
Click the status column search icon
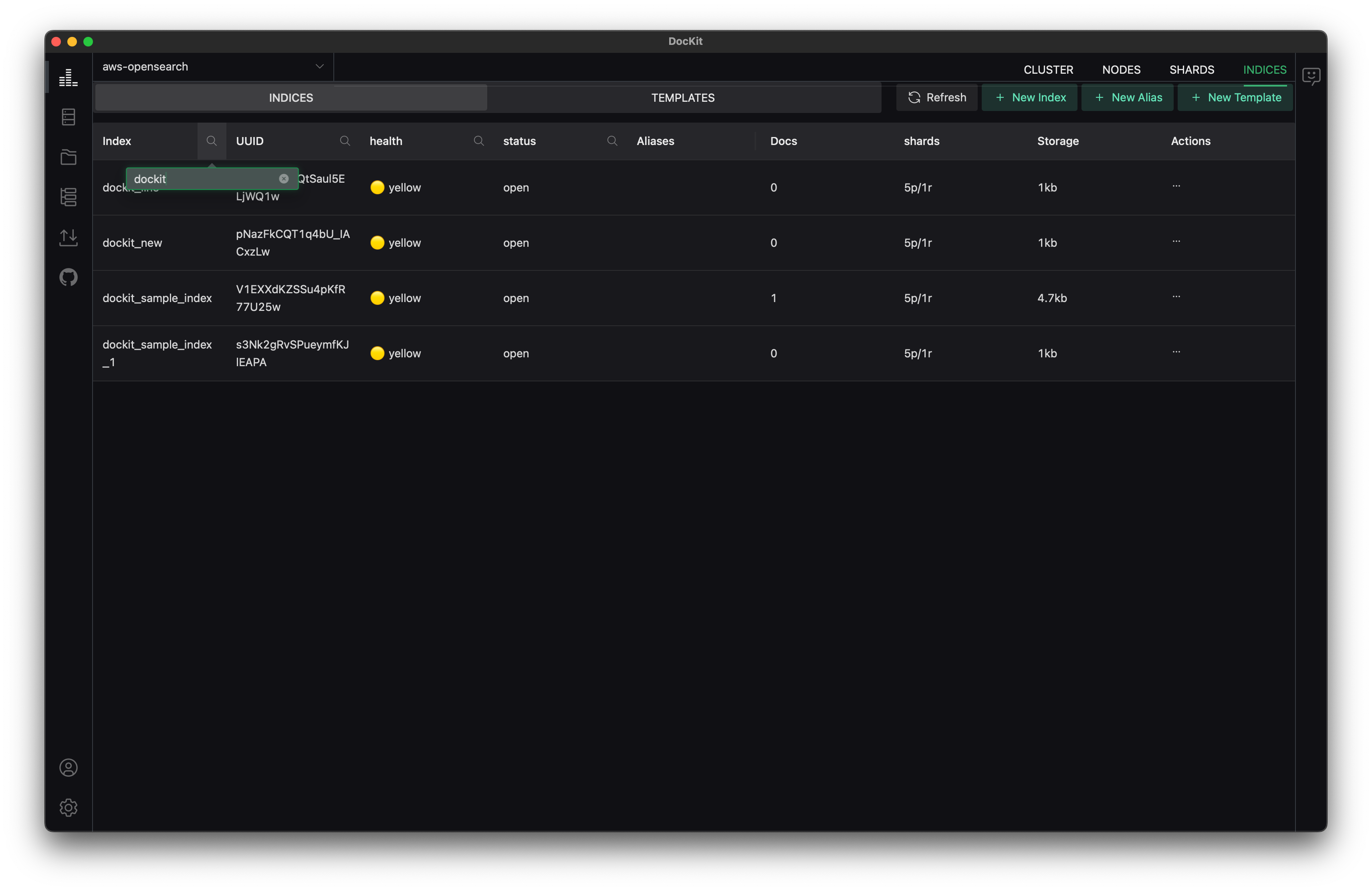[x=612, y=141]
